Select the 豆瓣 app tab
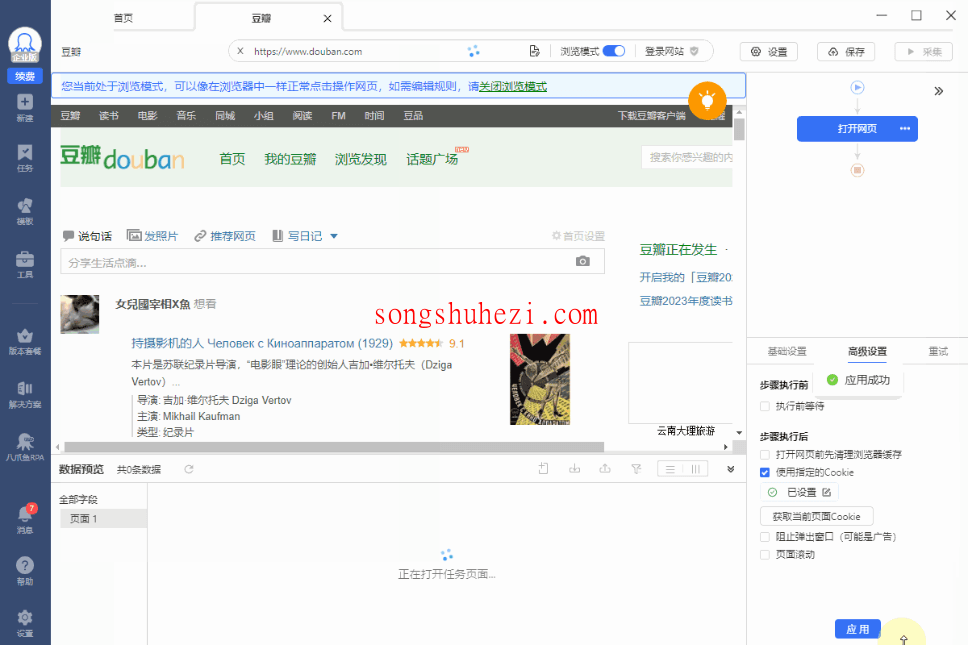This screenshot has width=970, height=645. click(x=261, y=19)
